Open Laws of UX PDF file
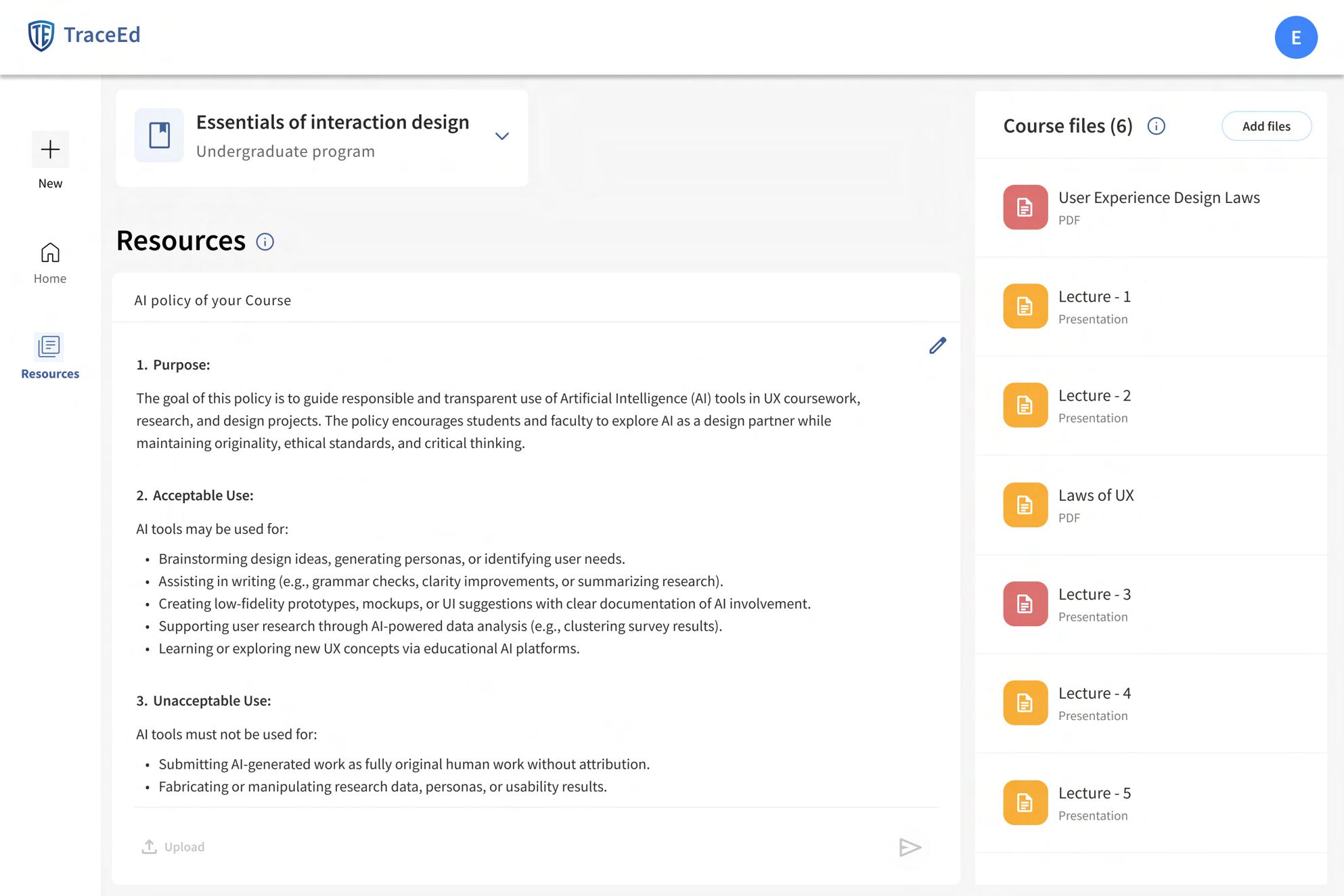This screenshot has width=1344, height=896. 1095,495
